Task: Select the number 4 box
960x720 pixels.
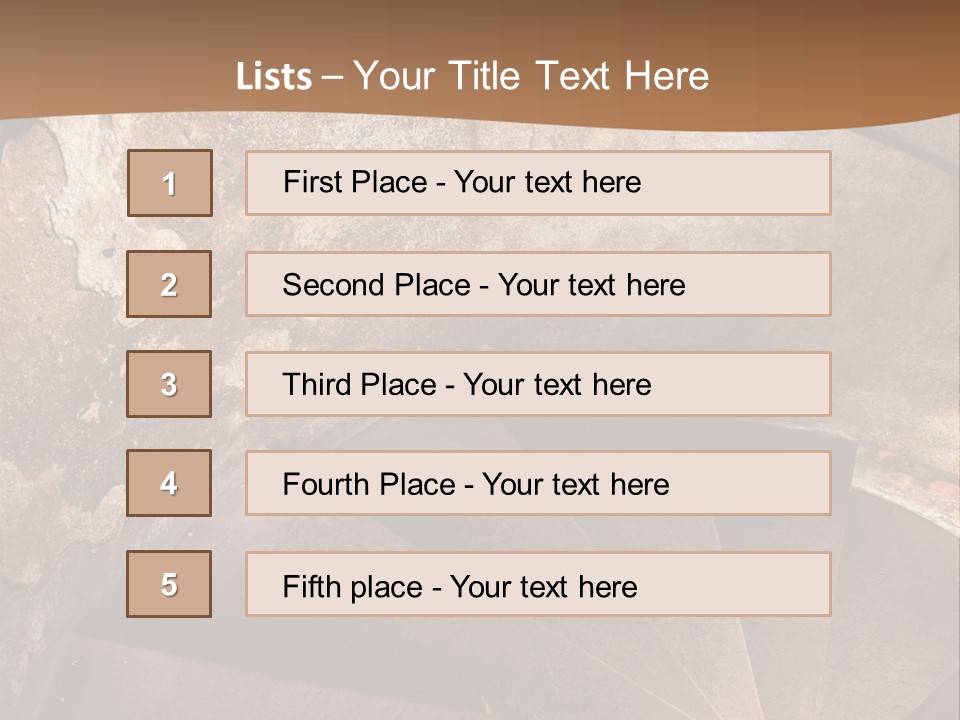Action: tap(170, 483)
